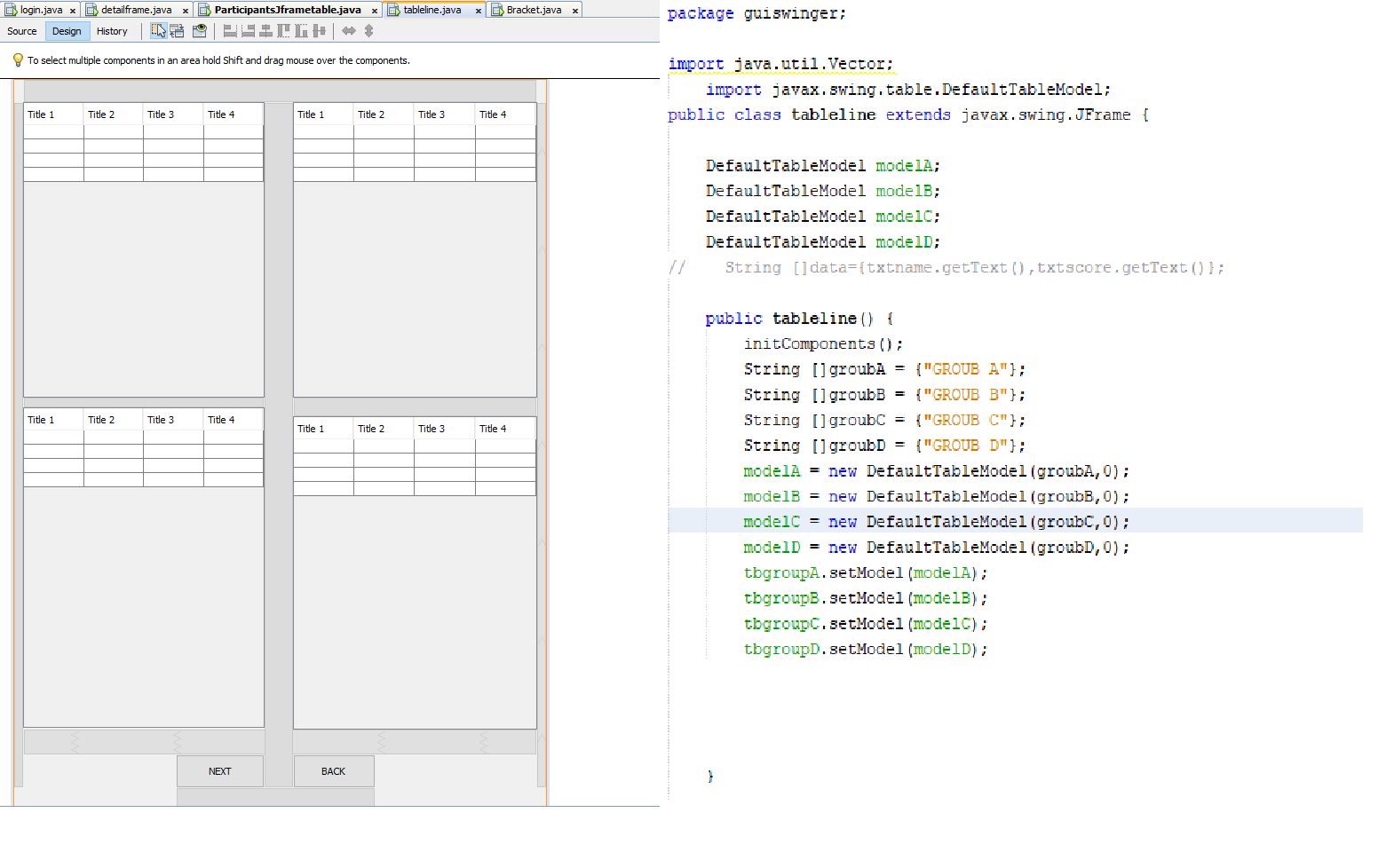Switch to Source view
This screenshot has height=868, width=1378.
click(22, 31)
